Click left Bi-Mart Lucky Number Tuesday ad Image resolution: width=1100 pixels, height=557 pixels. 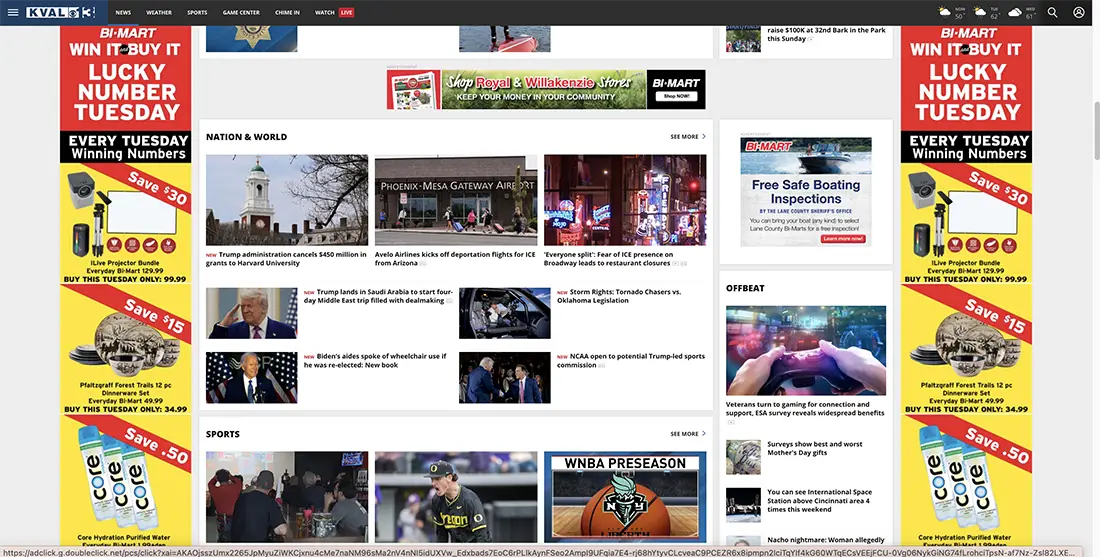pyautogui.click(x=126, y=288)
